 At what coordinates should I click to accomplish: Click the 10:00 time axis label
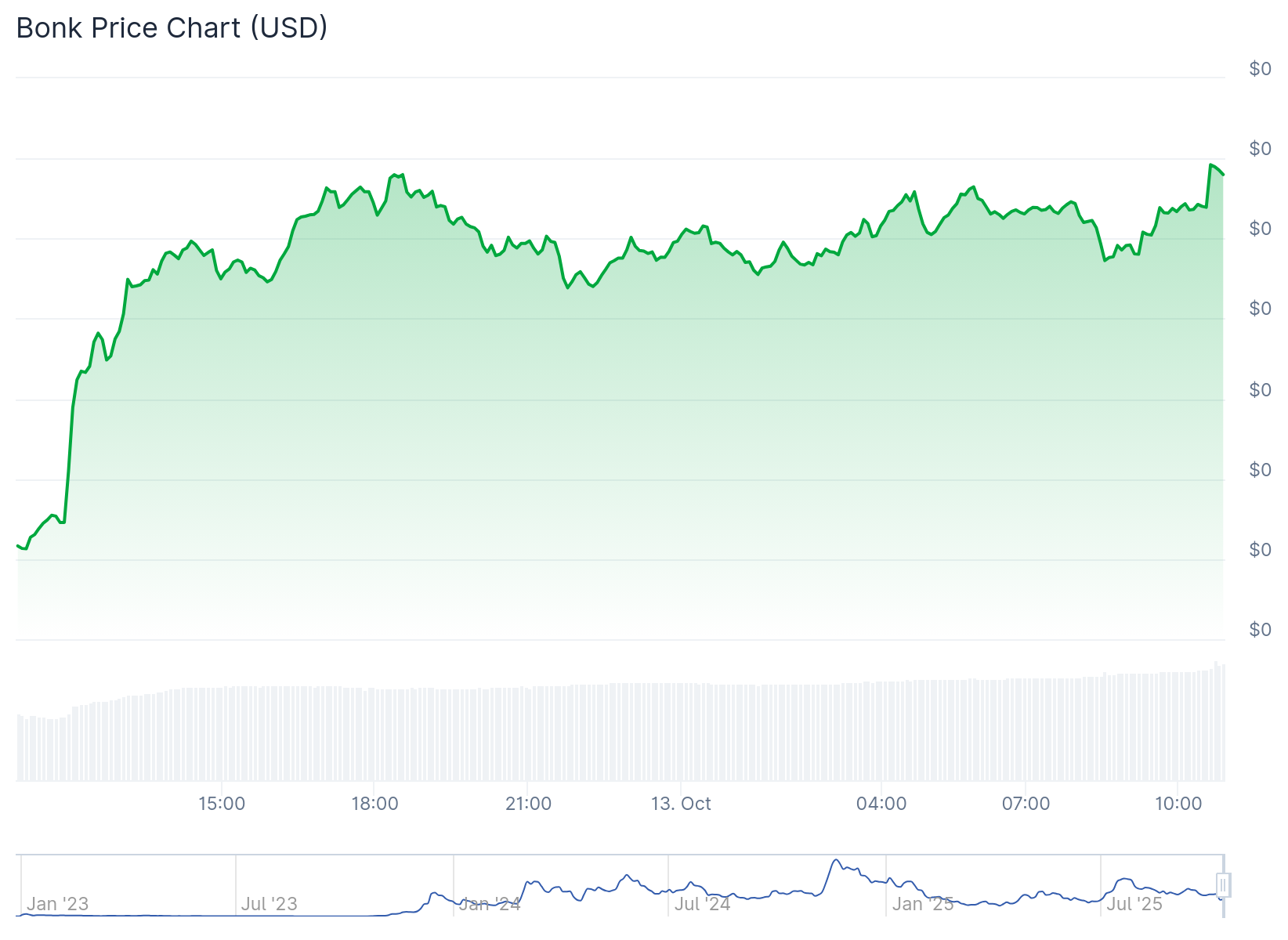point(1178,804)
